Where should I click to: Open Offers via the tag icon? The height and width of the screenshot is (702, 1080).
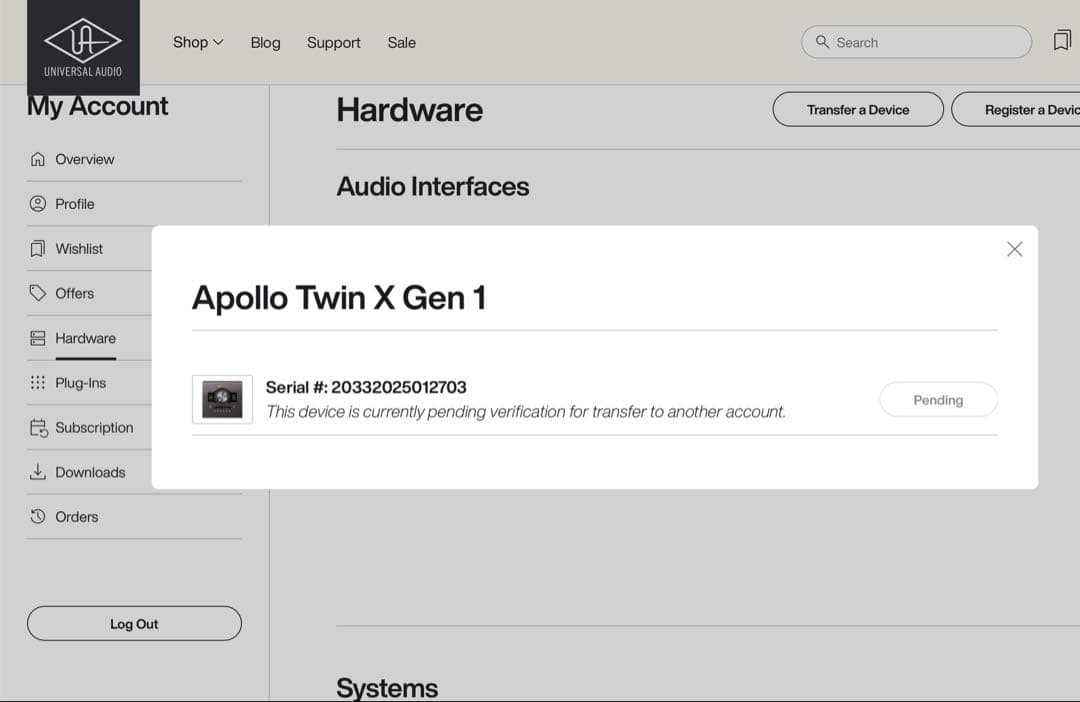pos(38,293)
